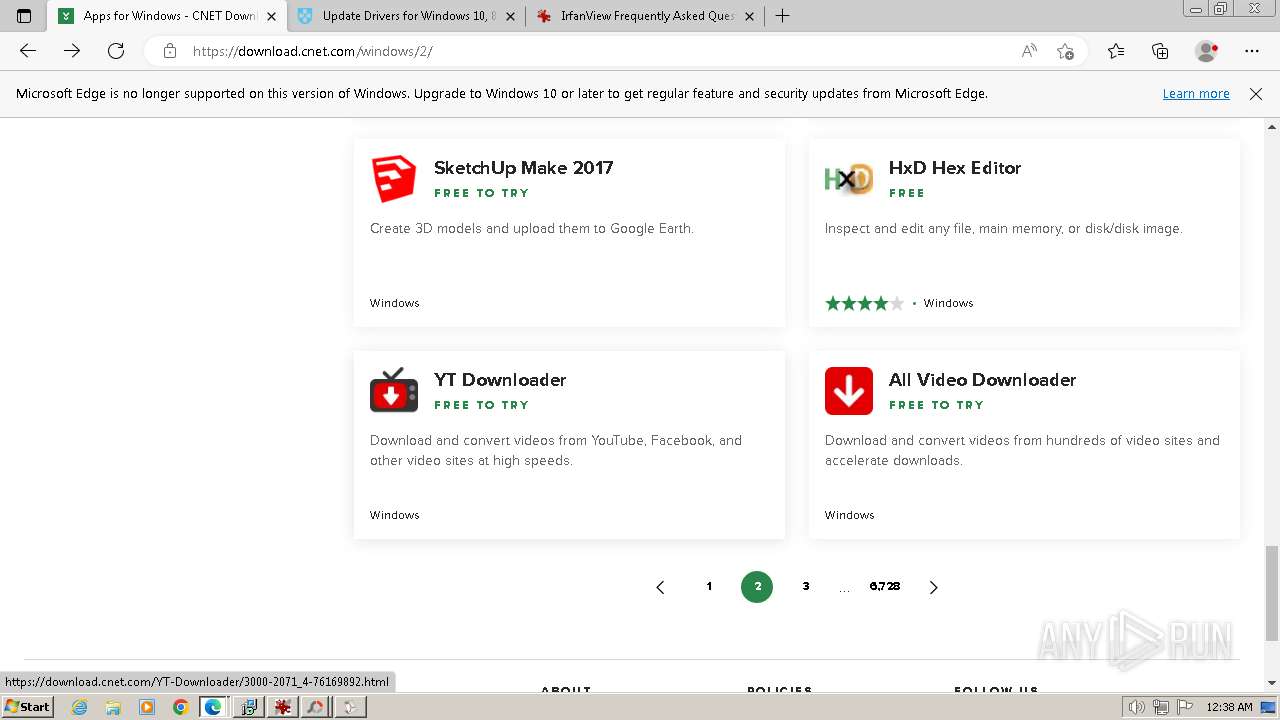Click the browser forward arrow

(72, 51)
